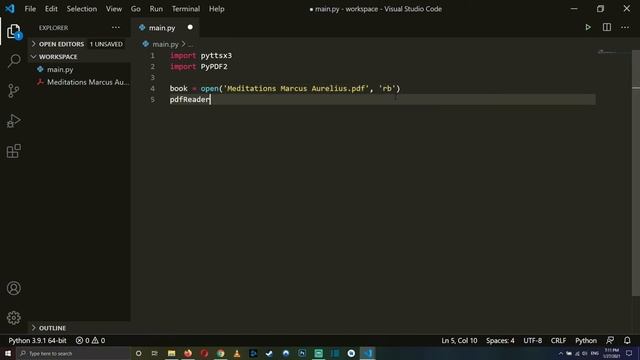Open the Selection menu

[x=82, y=9]
